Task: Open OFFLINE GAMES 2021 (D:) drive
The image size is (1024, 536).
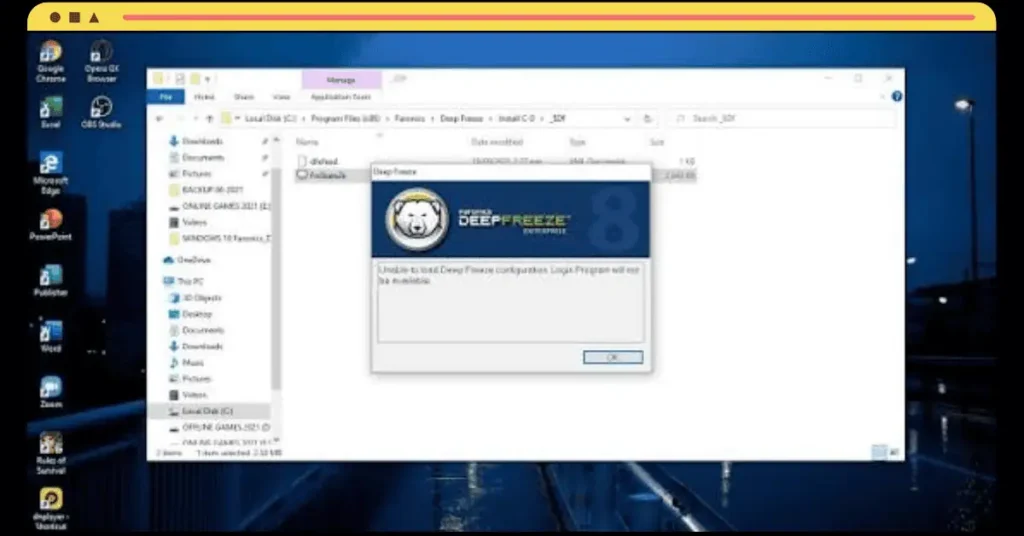Action: 219,427
